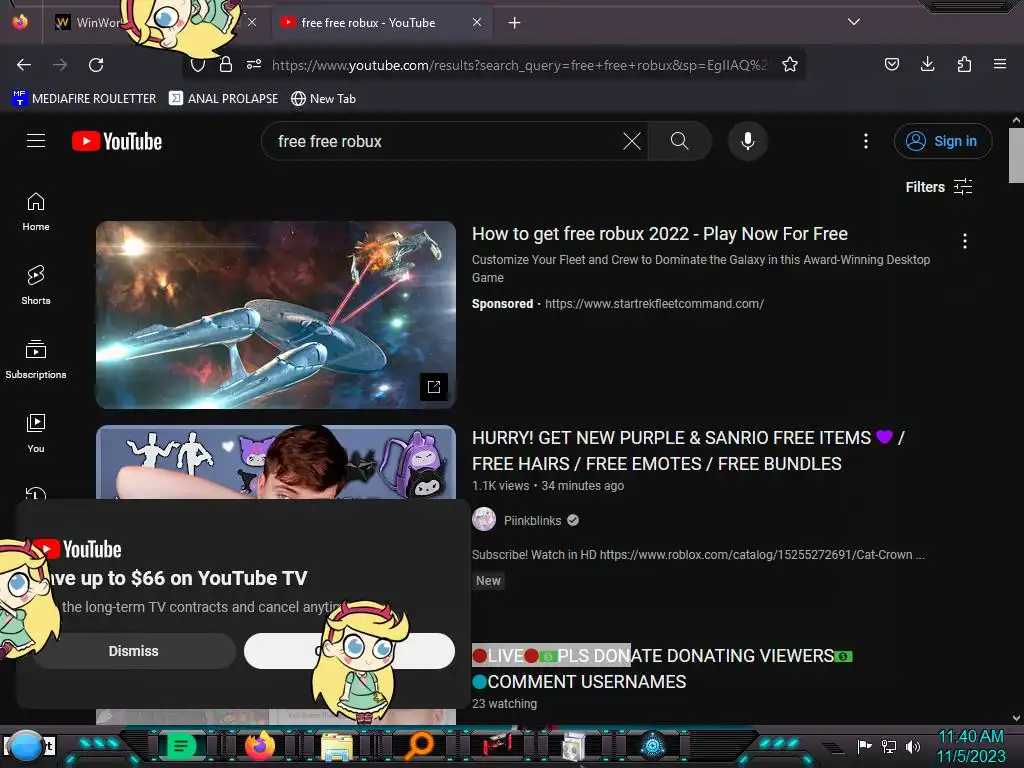Click the Piinkblinks channel avatar
This screenshot has width=1024, height=768.
pyautogui.click(x=484, y=520)
